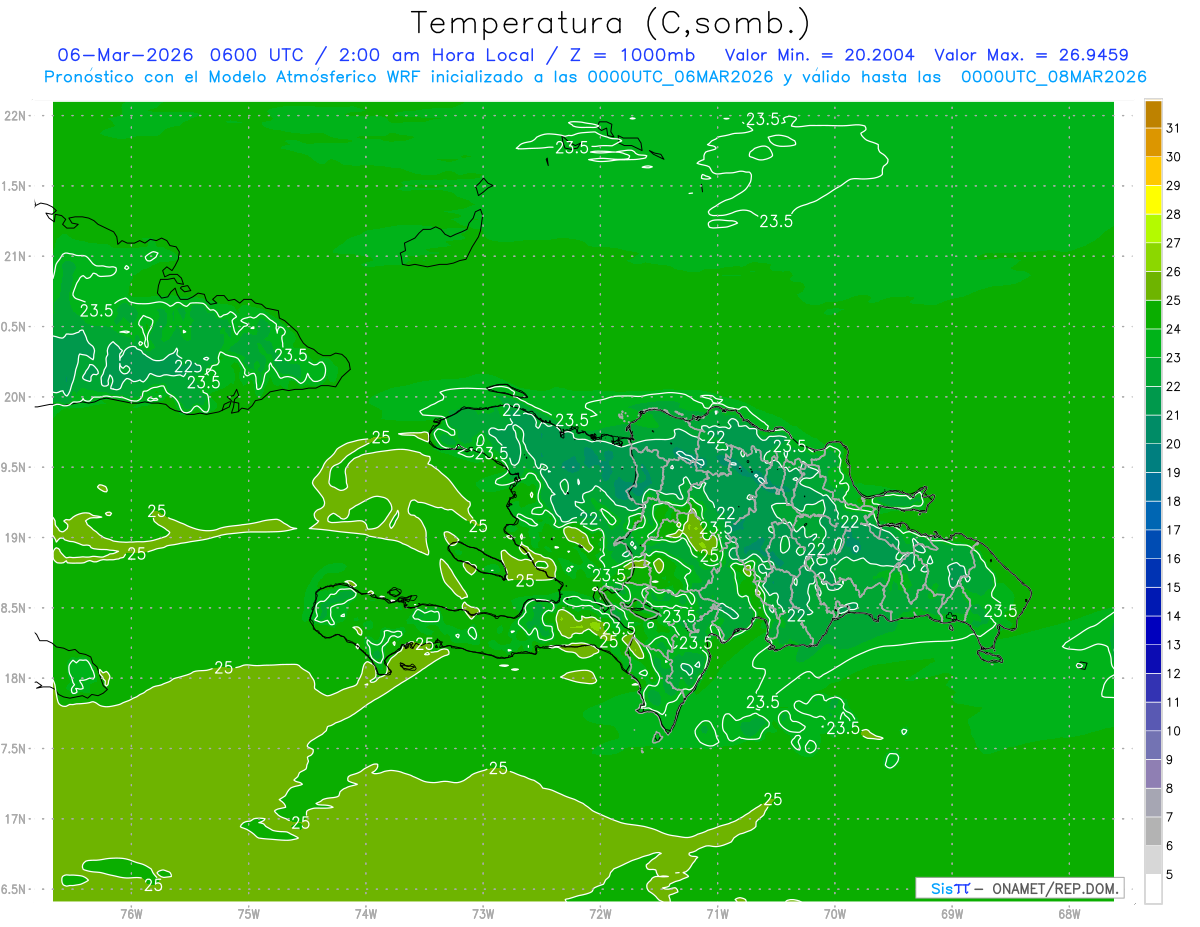This screenshot has height=927, width=1200.
Task: Click the green colorbar swatch between 23 and 24
Action: pyautogui.click(x=1153, y=344)
